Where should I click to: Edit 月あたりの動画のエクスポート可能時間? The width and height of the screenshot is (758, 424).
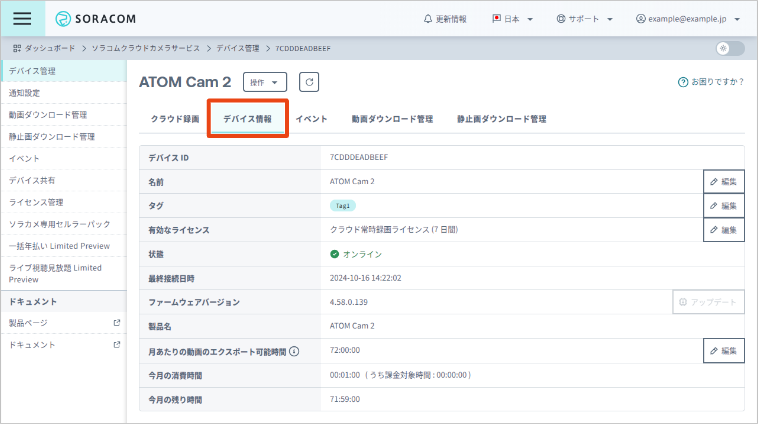coord(724,351)
